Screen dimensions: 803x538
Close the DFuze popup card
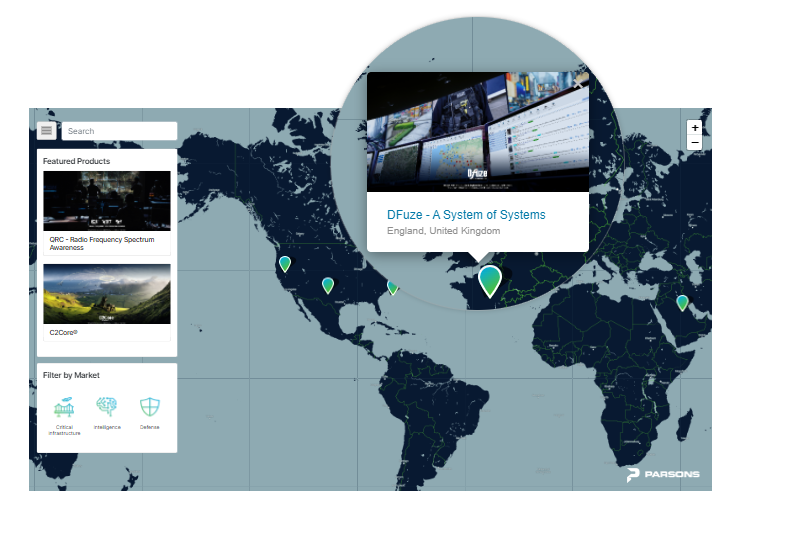click(x=579, y=83)
